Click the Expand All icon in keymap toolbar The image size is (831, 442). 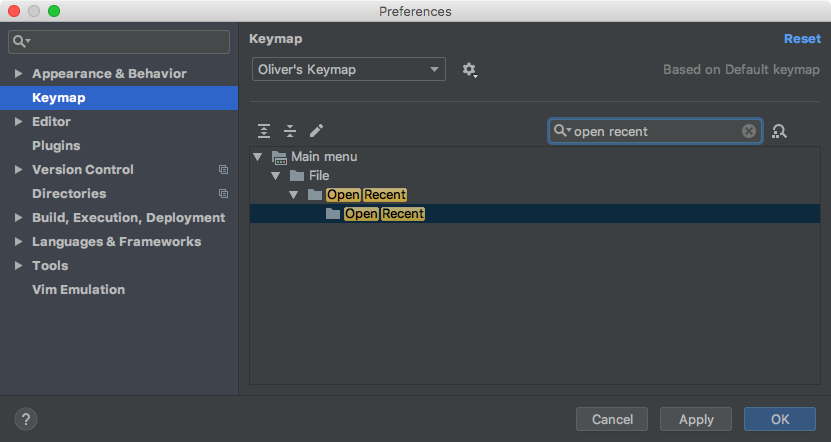pyautogui.click(x=264, y=131)
